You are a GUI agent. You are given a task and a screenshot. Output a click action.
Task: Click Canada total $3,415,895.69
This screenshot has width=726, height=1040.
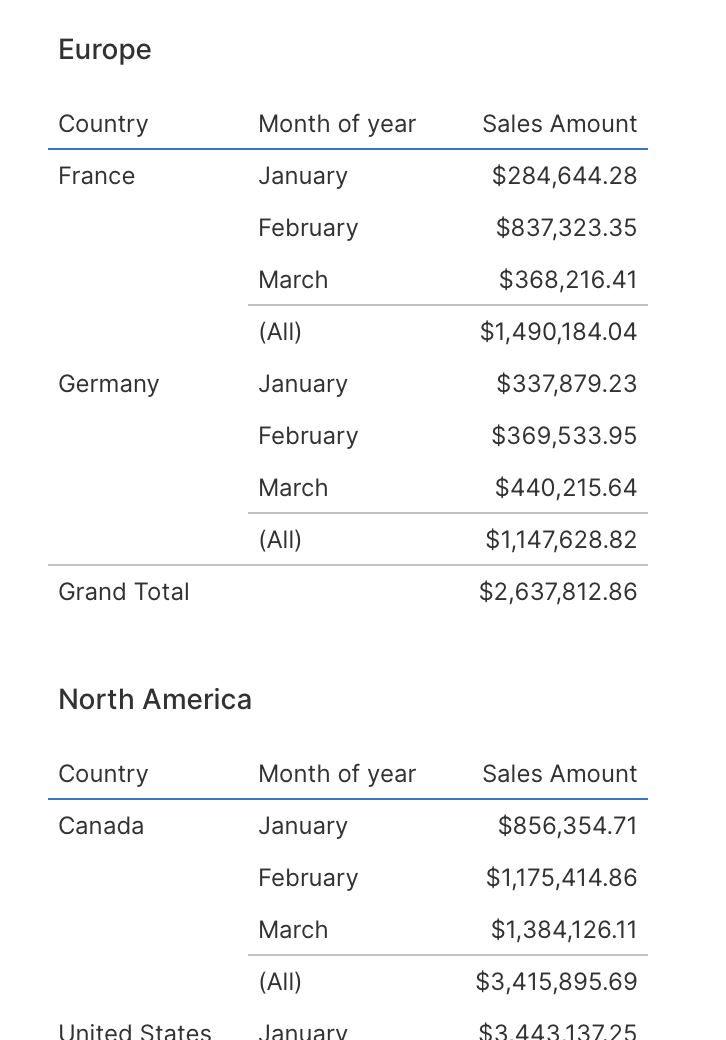pos(556,982)
